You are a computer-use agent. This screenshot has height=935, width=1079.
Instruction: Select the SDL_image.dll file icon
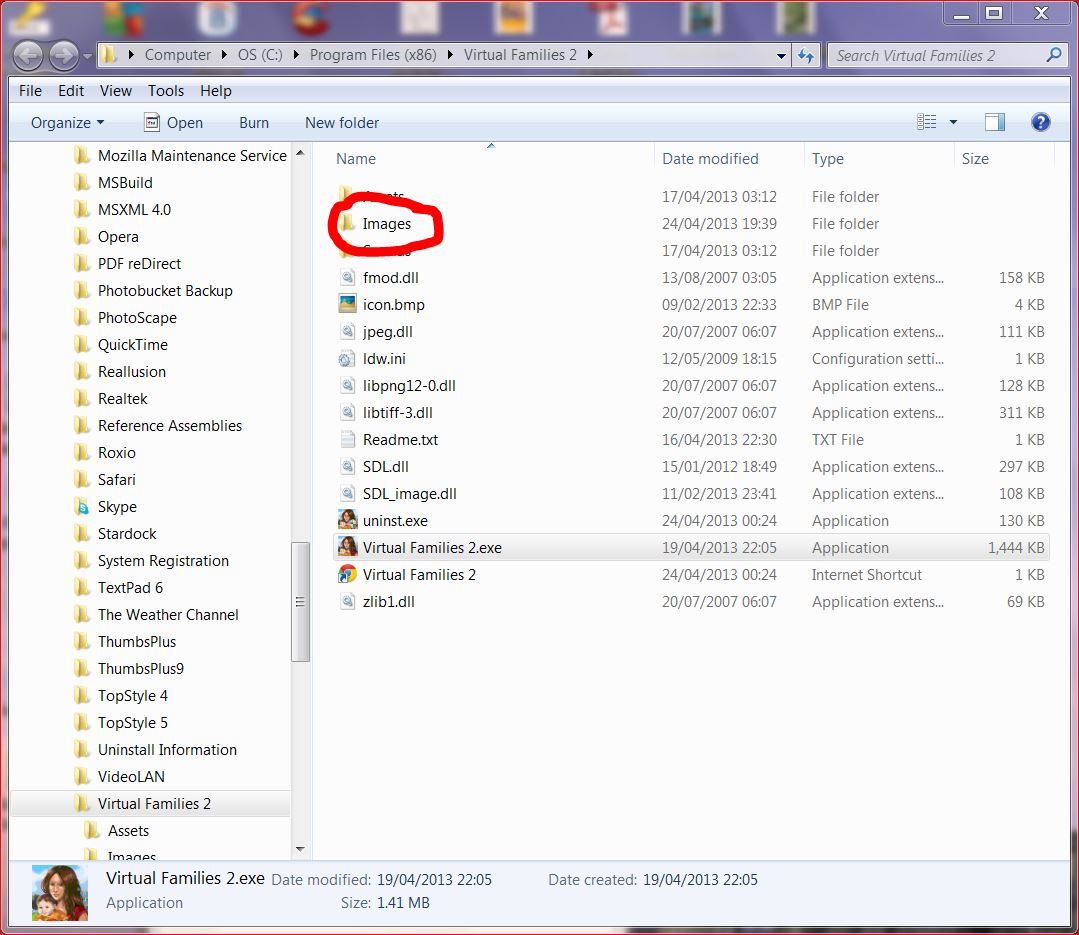(348, 493)
